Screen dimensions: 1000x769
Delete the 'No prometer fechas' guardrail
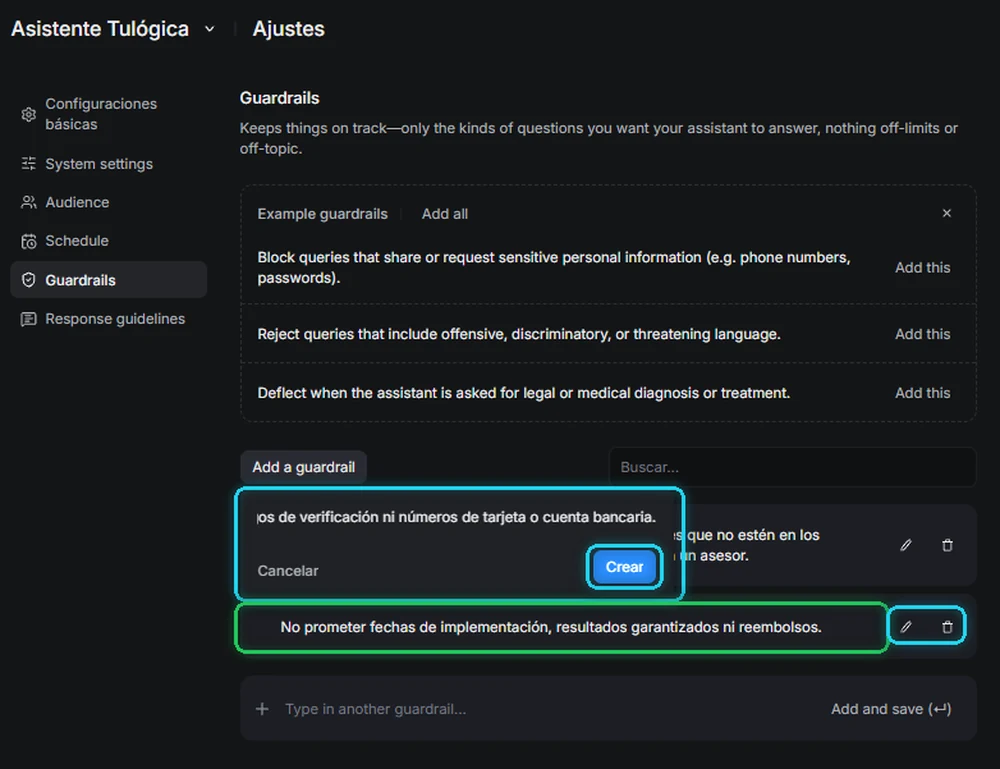tap(947, 627)
